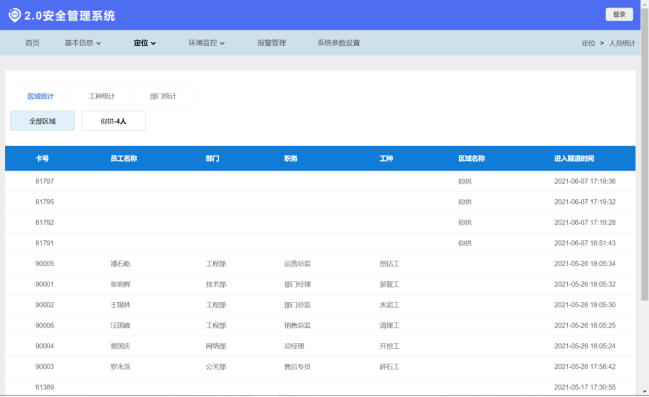
Task: Select the 仰拱-4人 filter button
Action: [x=113, y=121]
